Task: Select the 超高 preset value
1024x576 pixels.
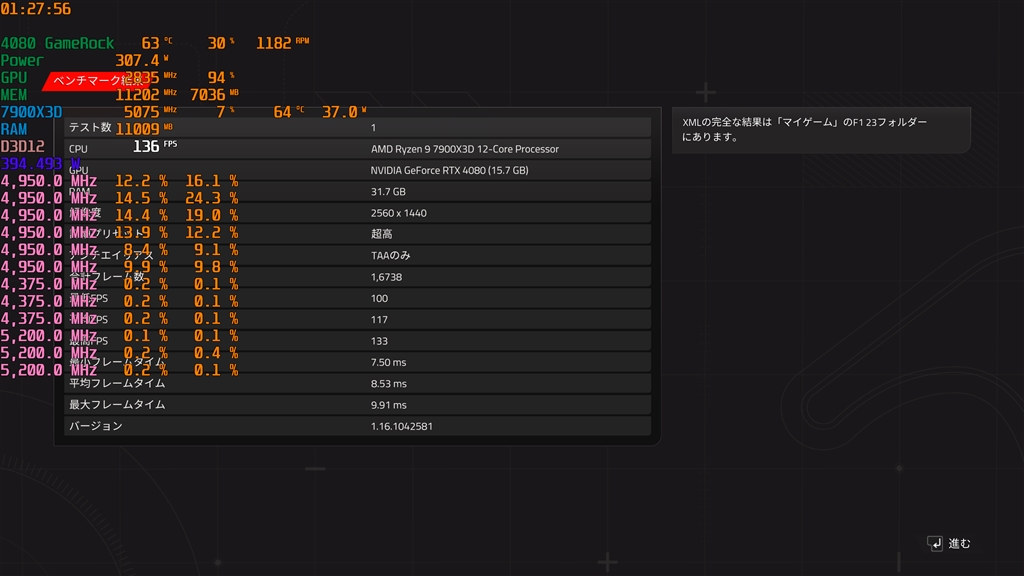Action: click(381, 234)
